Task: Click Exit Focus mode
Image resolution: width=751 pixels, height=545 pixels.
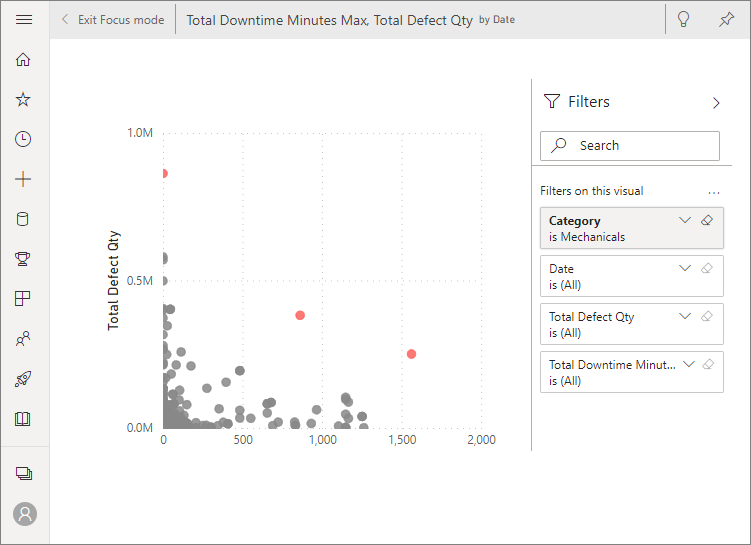Action: point(112,20)
